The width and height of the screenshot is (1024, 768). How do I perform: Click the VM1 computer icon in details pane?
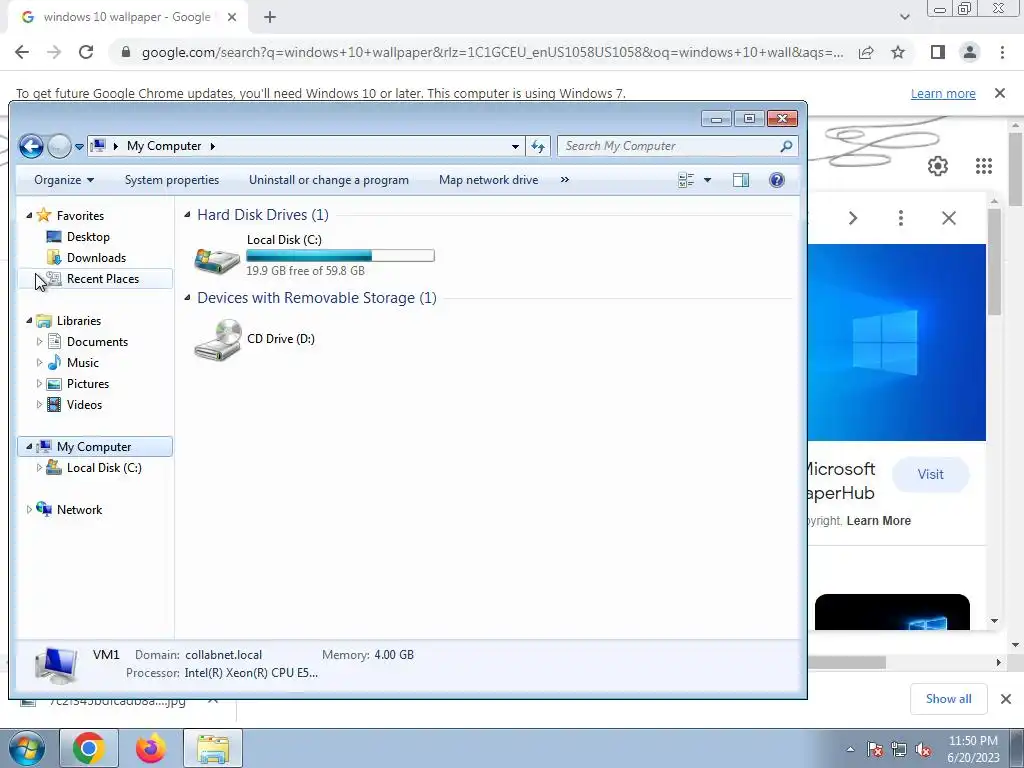click(x=56, y=665)
